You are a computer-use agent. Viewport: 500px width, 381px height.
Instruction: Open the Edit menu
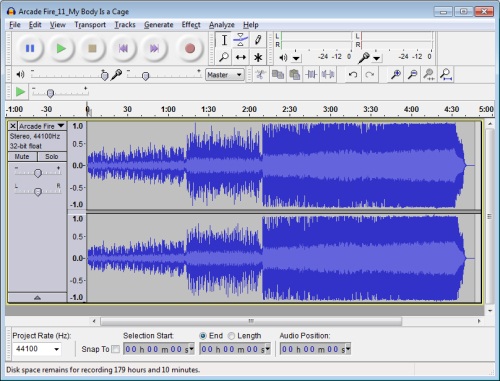point(35,25)
